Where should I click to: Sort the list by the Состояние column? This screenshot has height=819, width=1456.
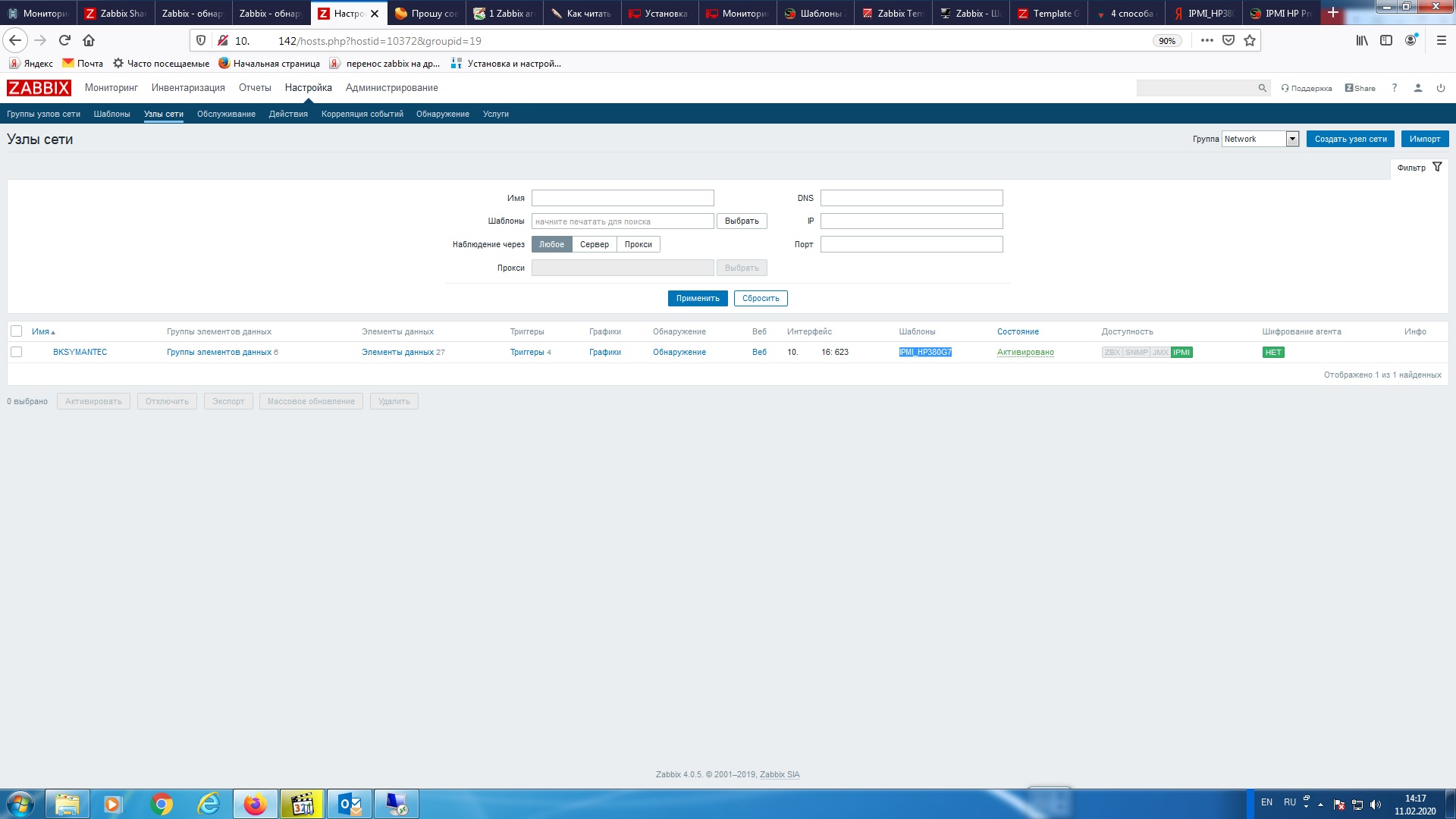coord(1018,331)
